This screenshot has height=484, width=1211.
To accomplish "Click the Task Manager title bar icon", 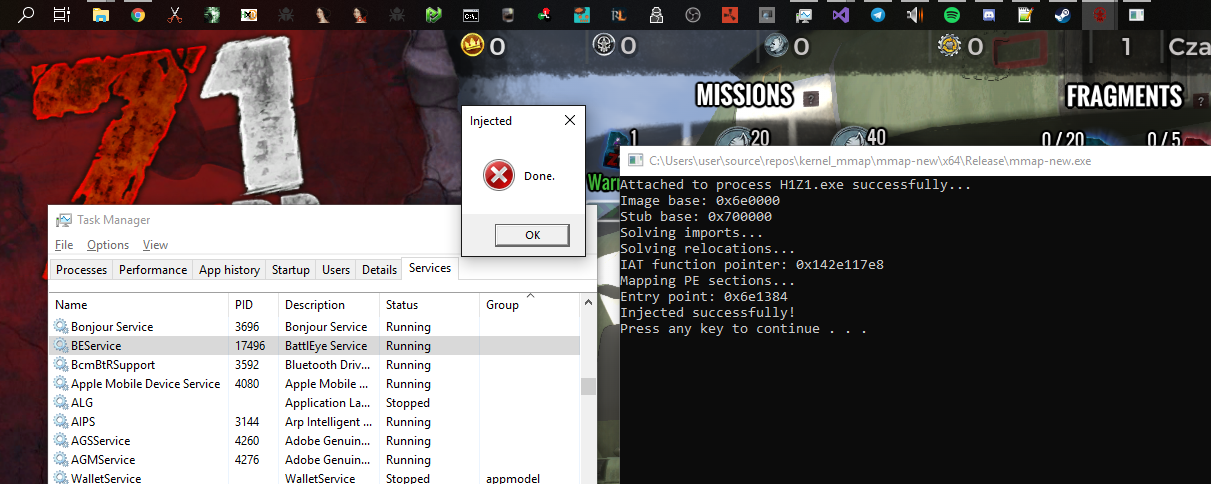I will (63, 220).
